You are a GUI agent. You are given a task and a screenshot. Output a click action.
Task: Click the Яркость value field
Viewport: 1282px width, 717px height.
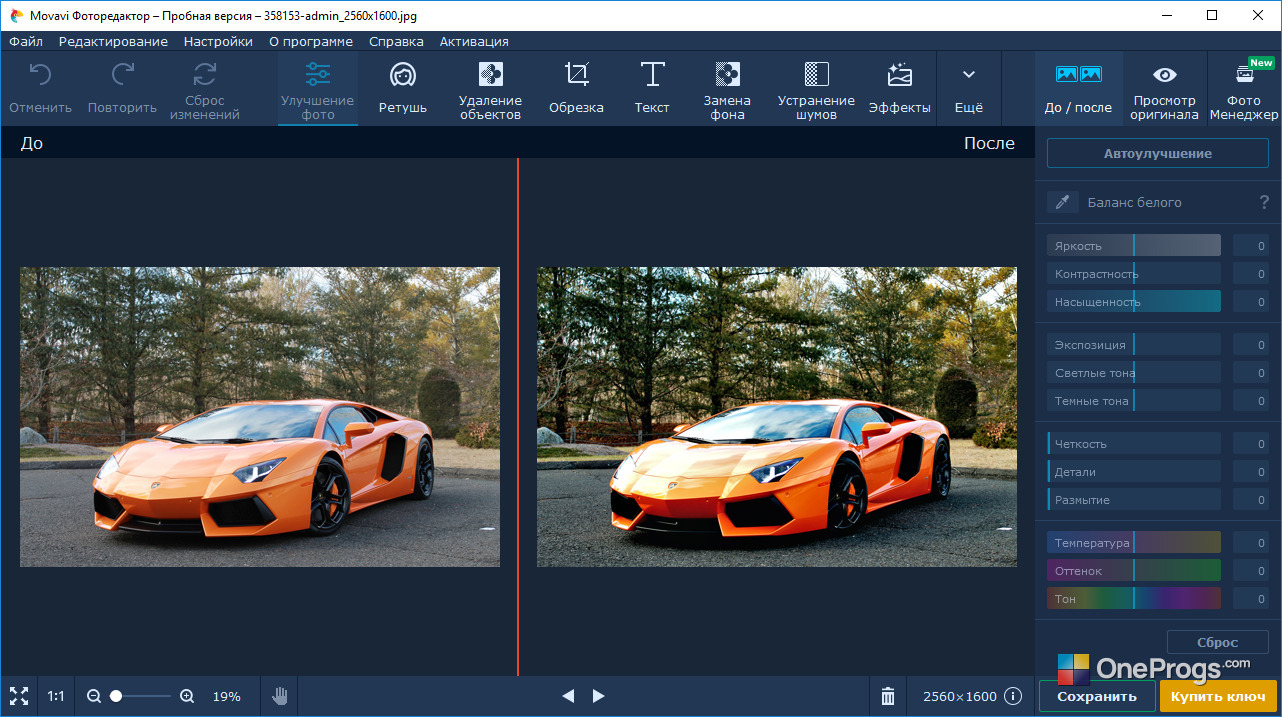[1251, 245]
